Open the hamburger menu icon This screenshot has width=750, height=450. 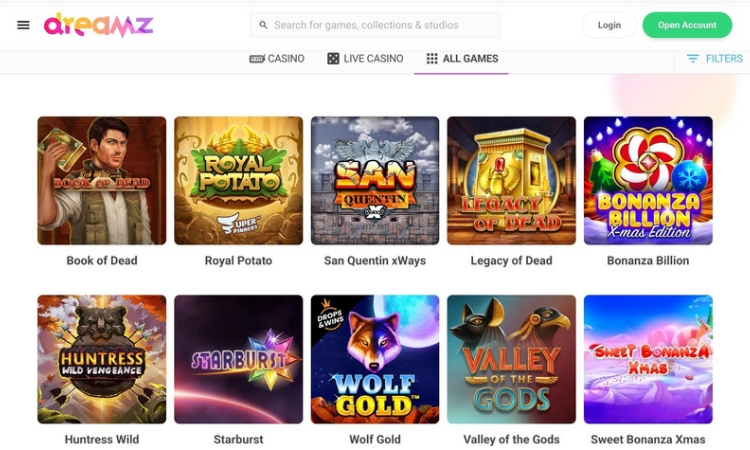23,25
